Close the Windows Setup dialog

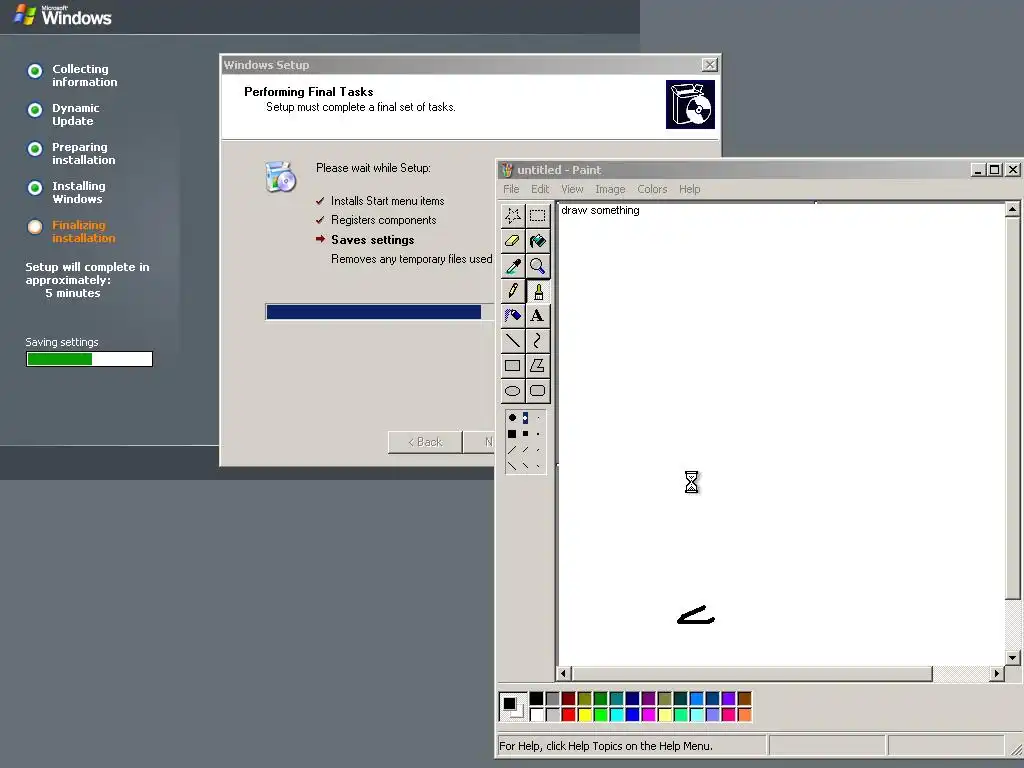click(x=710, y=65)
